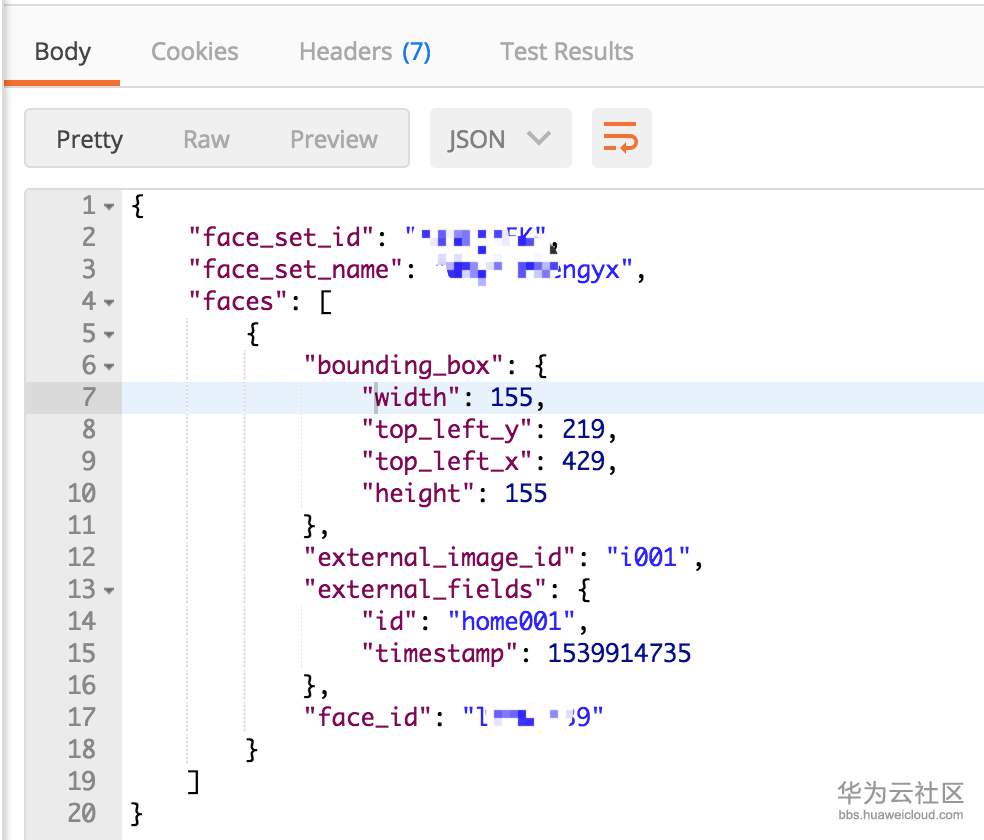View the Test Results tab
The width and height of the screenshot is (984, 840).
click(x=567, y=52)
